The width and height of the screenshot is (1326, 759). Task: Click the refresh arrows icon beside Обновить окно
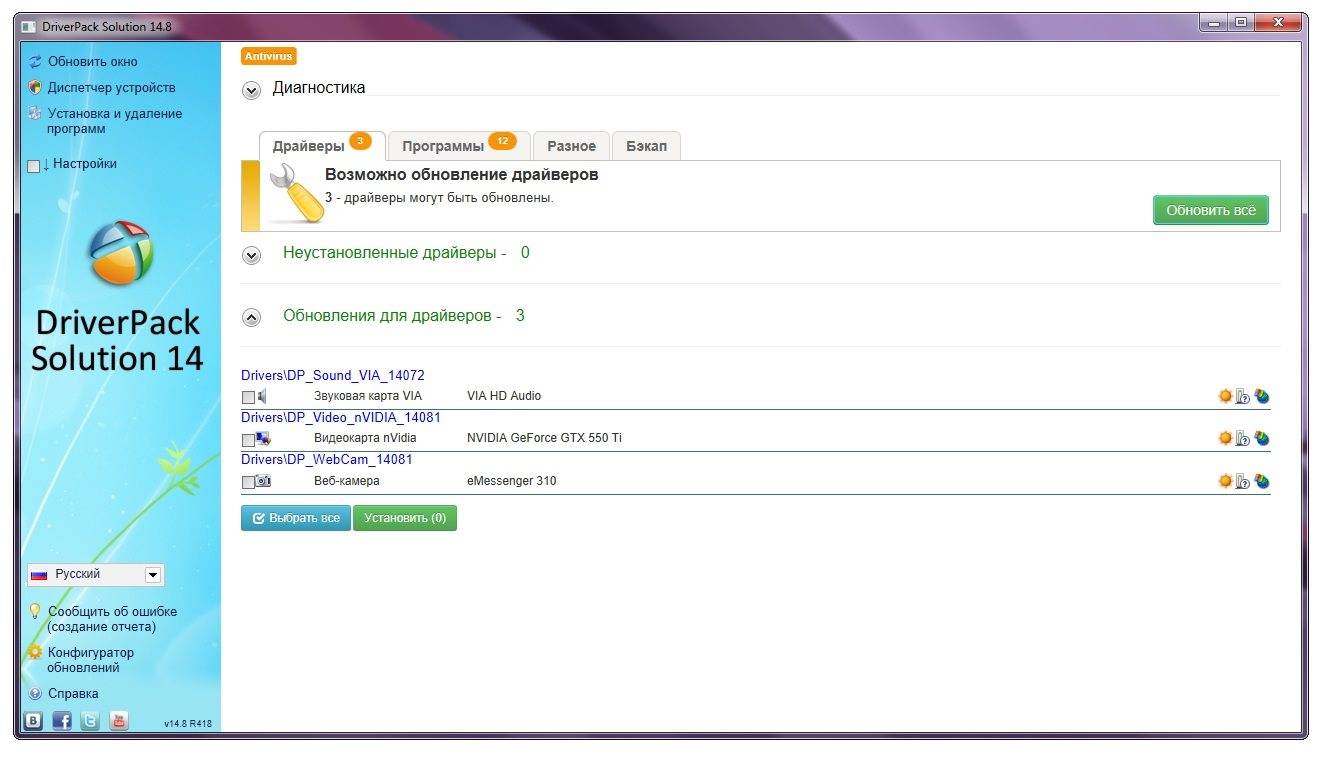tap(36, 62)
